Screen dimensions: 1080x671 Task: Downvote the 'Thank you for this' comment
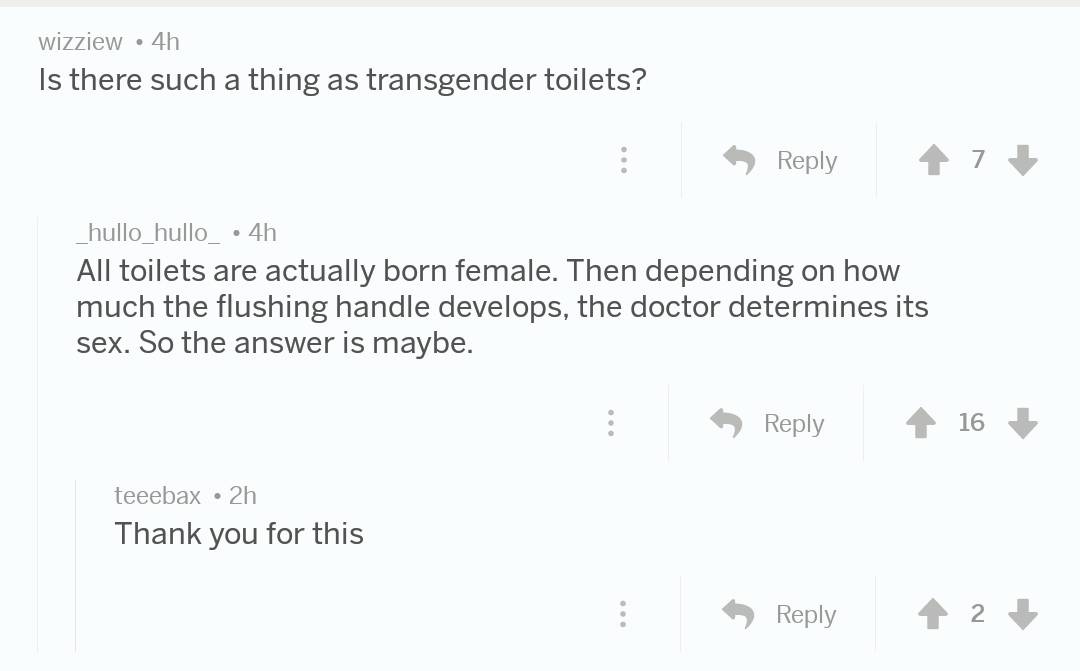(x=1022, y=614)
